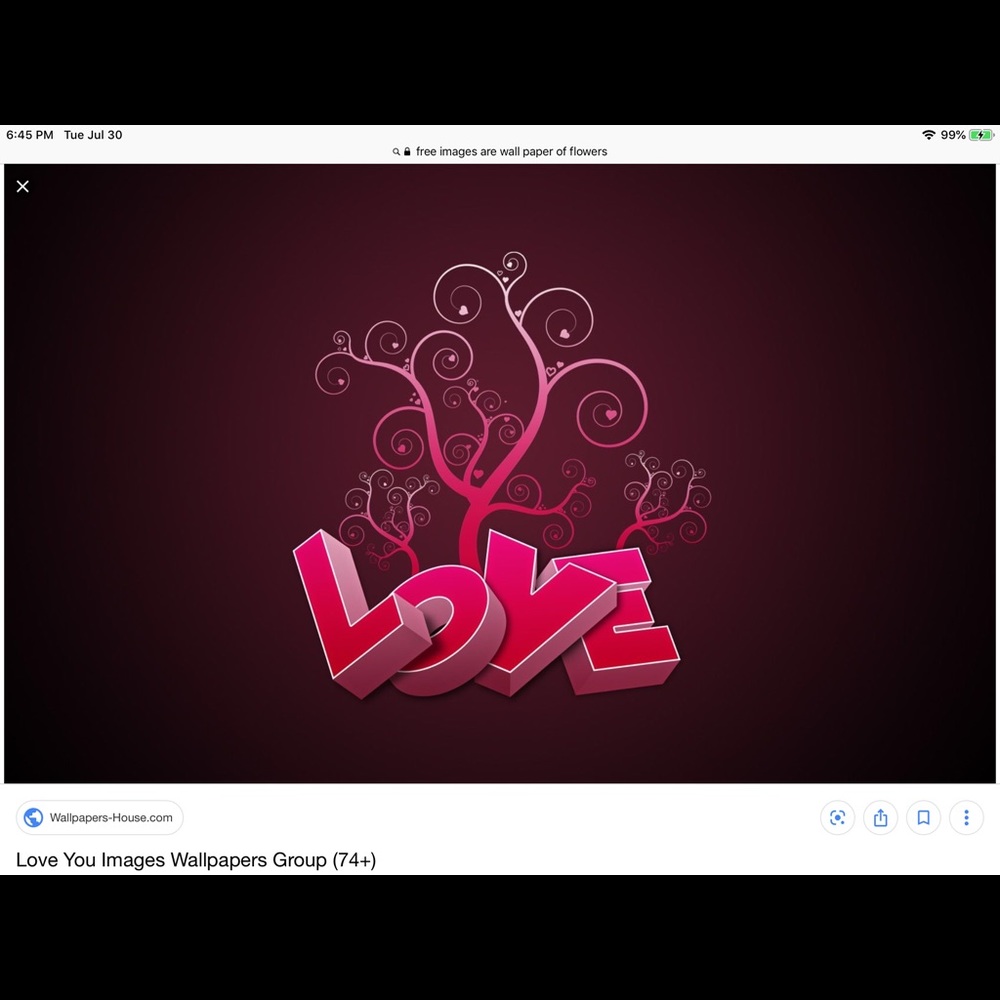Click the magnifier icon in the address bar
Screen dimensions: 1000x1000
[x=396, y=152]
